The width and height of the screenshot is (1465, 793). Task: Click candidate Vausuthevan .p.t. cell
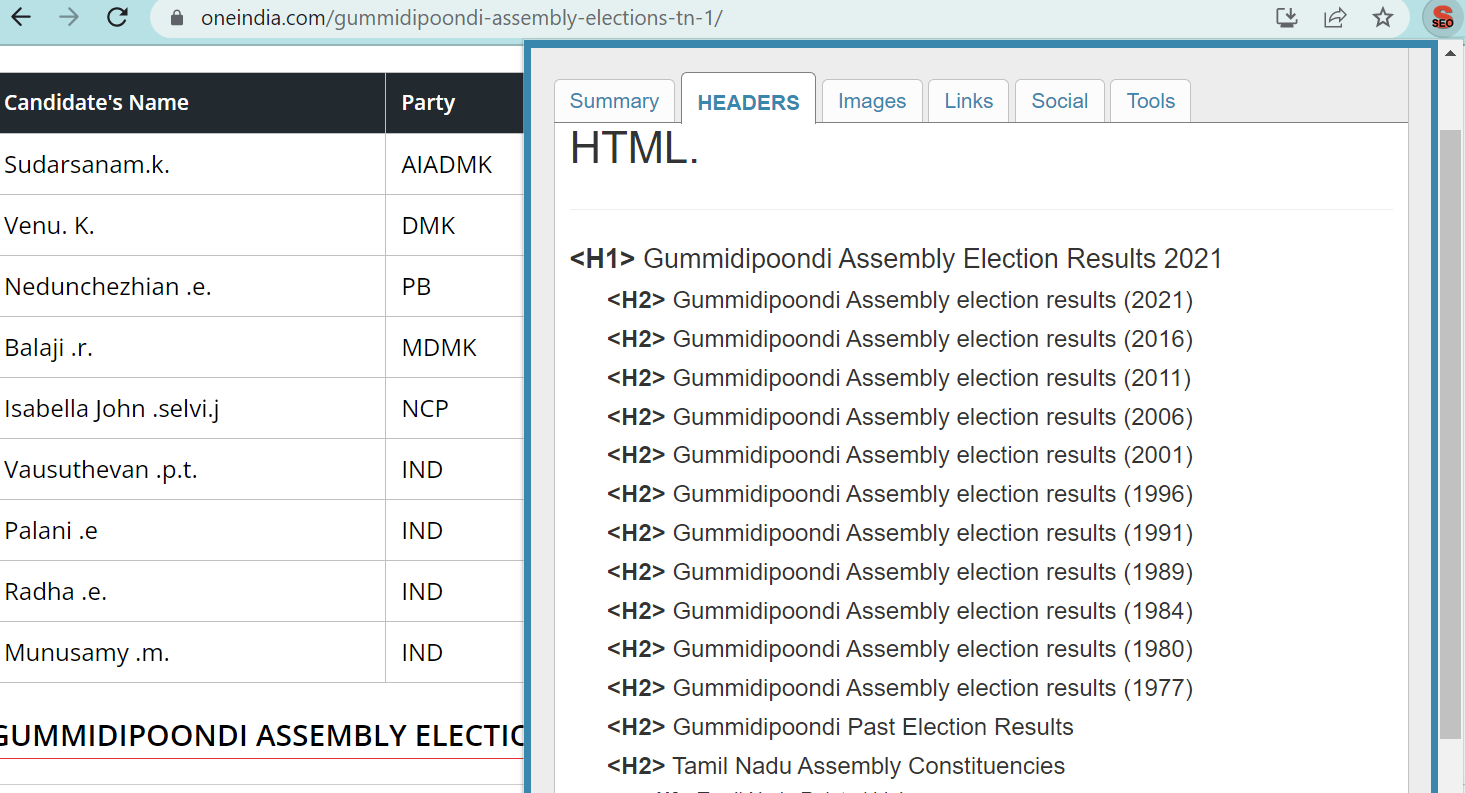click(x=192, y=469)
